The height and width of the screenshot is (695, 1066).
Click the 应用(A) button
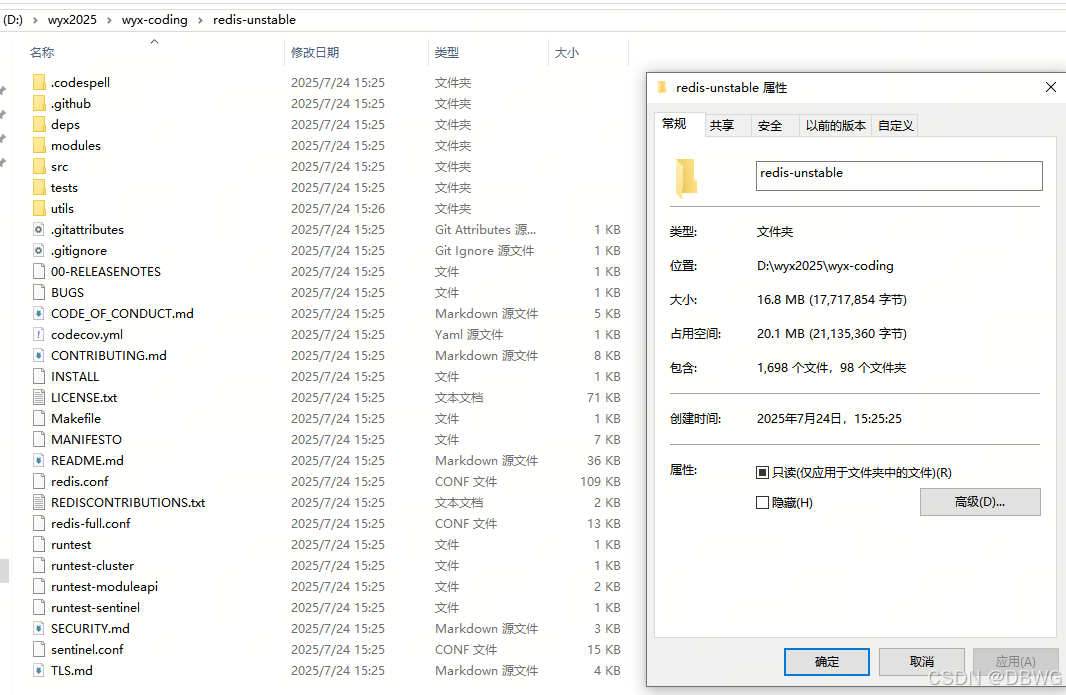[x=1016, y=662]
